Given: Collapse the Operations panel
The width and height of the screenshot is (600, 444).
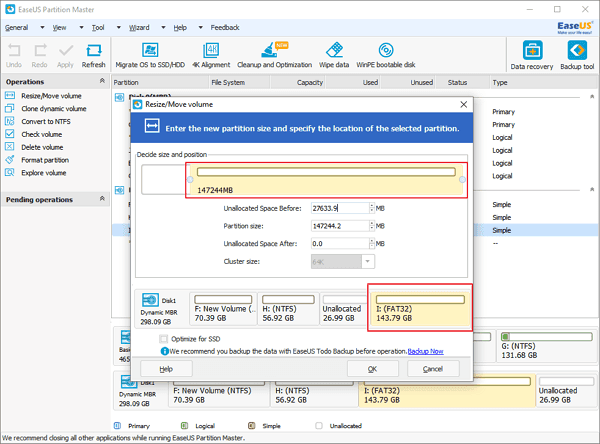Looking at the screenshot, I should [102, 81].
